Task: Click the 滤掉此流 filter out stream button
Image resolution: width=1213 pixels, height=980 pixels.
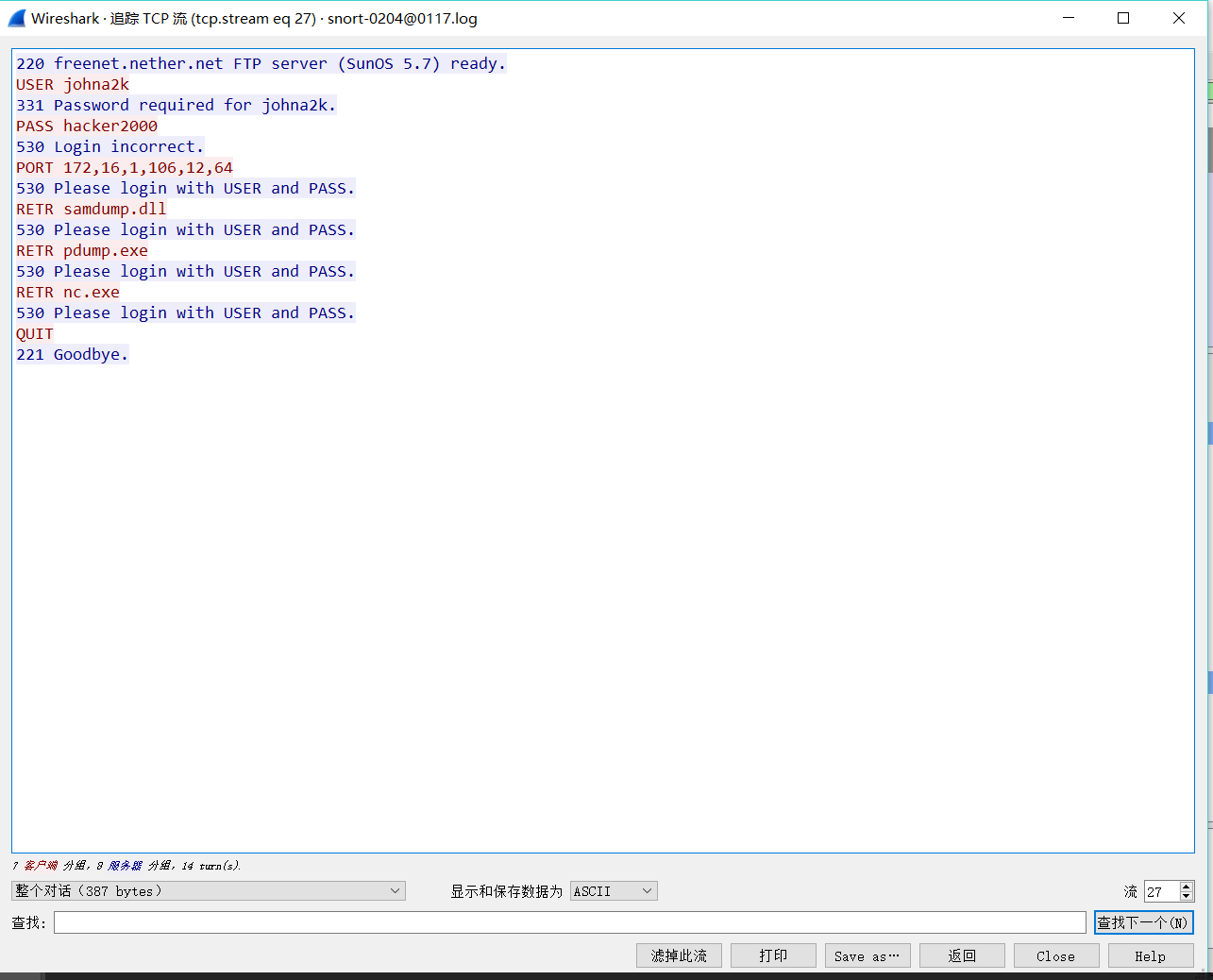Action: (x=679, y=955)
